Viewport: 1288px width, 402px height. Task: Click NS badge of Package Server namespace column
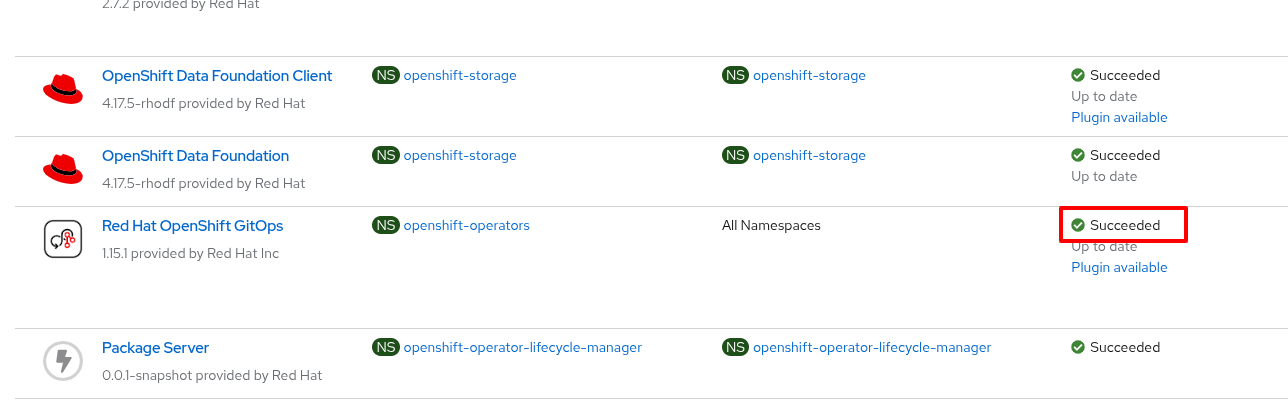click(385, 347)
